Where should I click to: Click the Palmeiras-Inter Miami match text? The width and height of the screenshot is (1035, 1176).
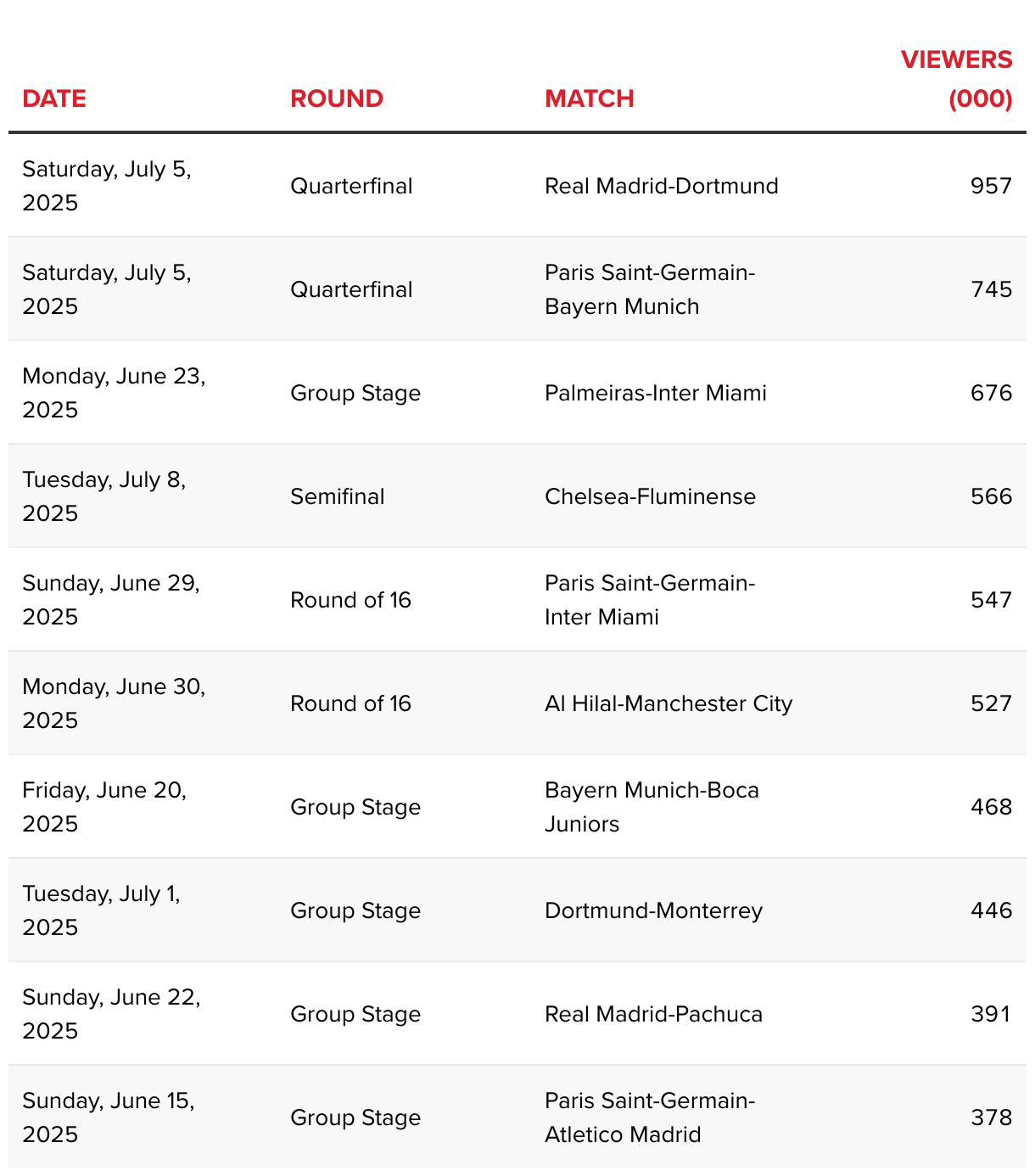coord(656,393)
